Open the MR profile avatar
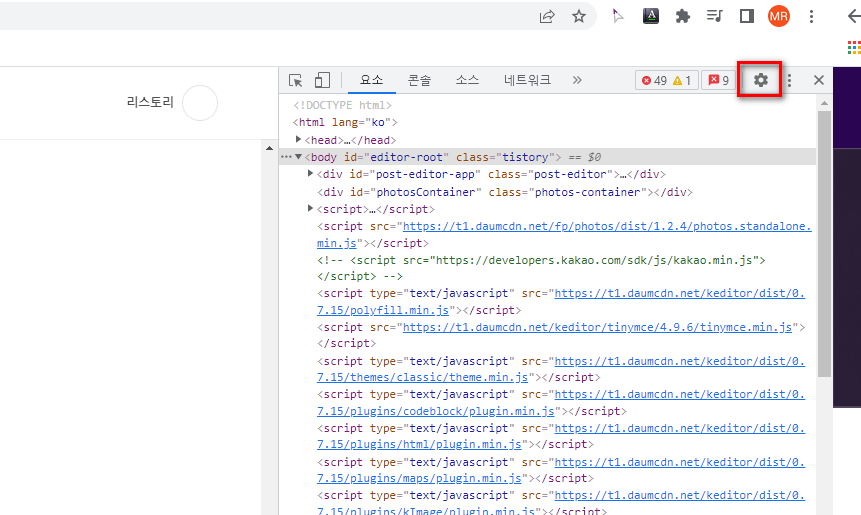Screen dimensions: 861x515 click(779, 16)
